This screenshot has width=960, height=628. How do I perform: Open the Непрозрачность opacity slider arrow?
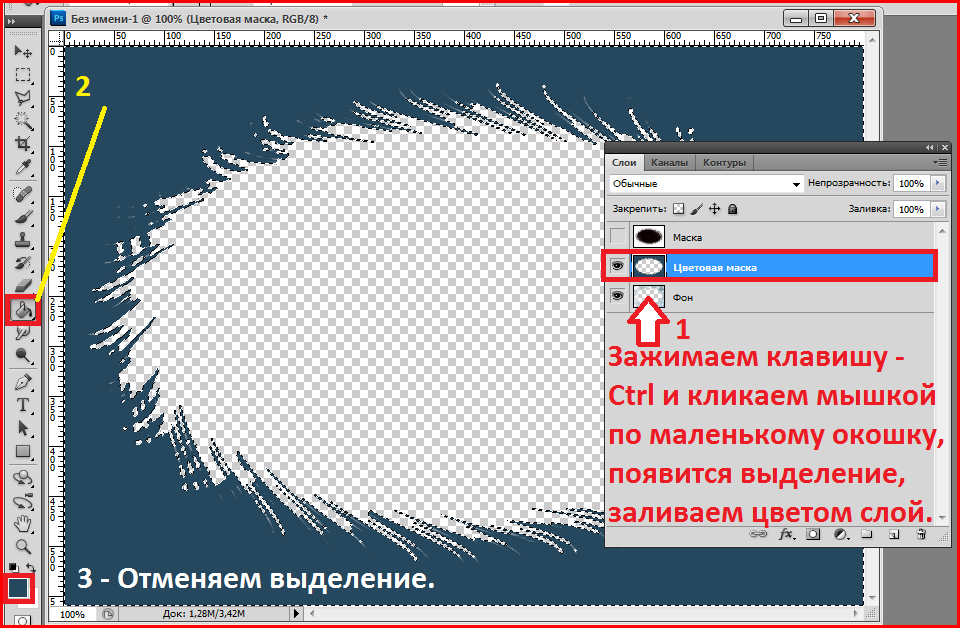tap(938, 183)
